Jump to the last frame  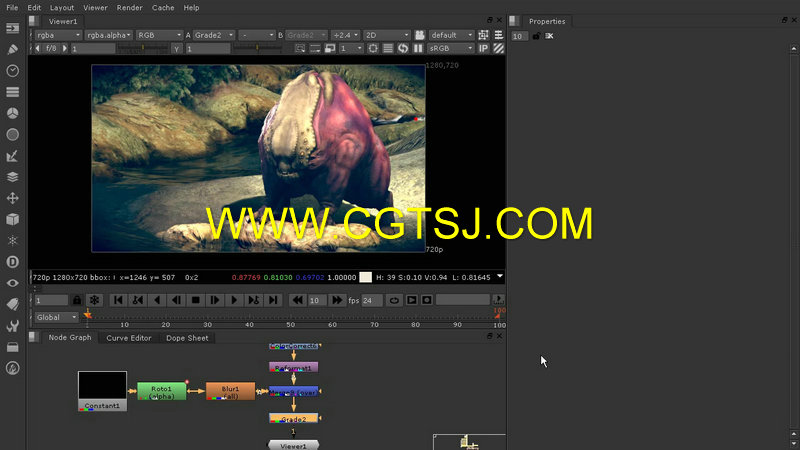point(273,300)
